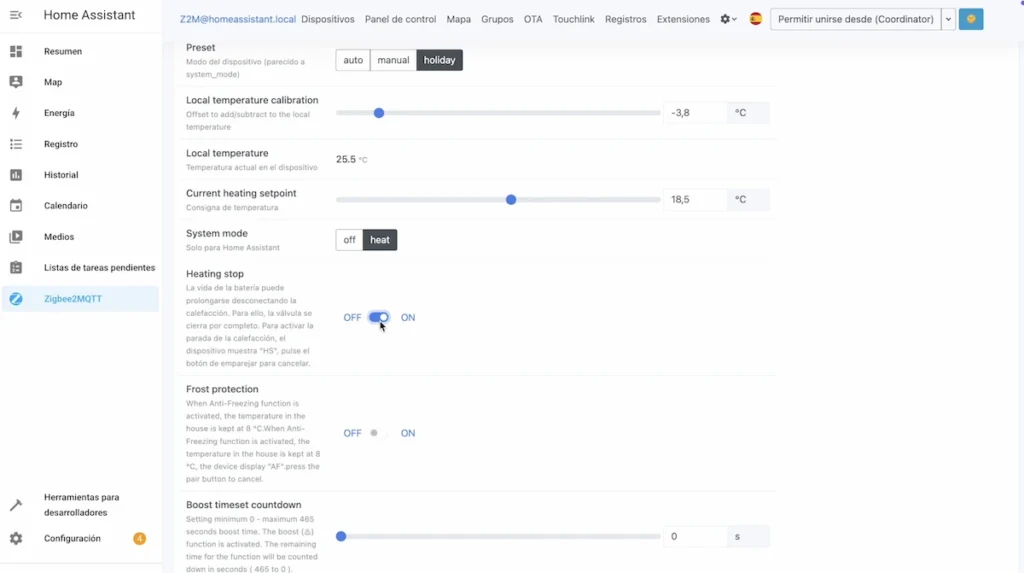The image size is (1024, 573).
Task: Open the Medios media icon
Action: [16, 237]
